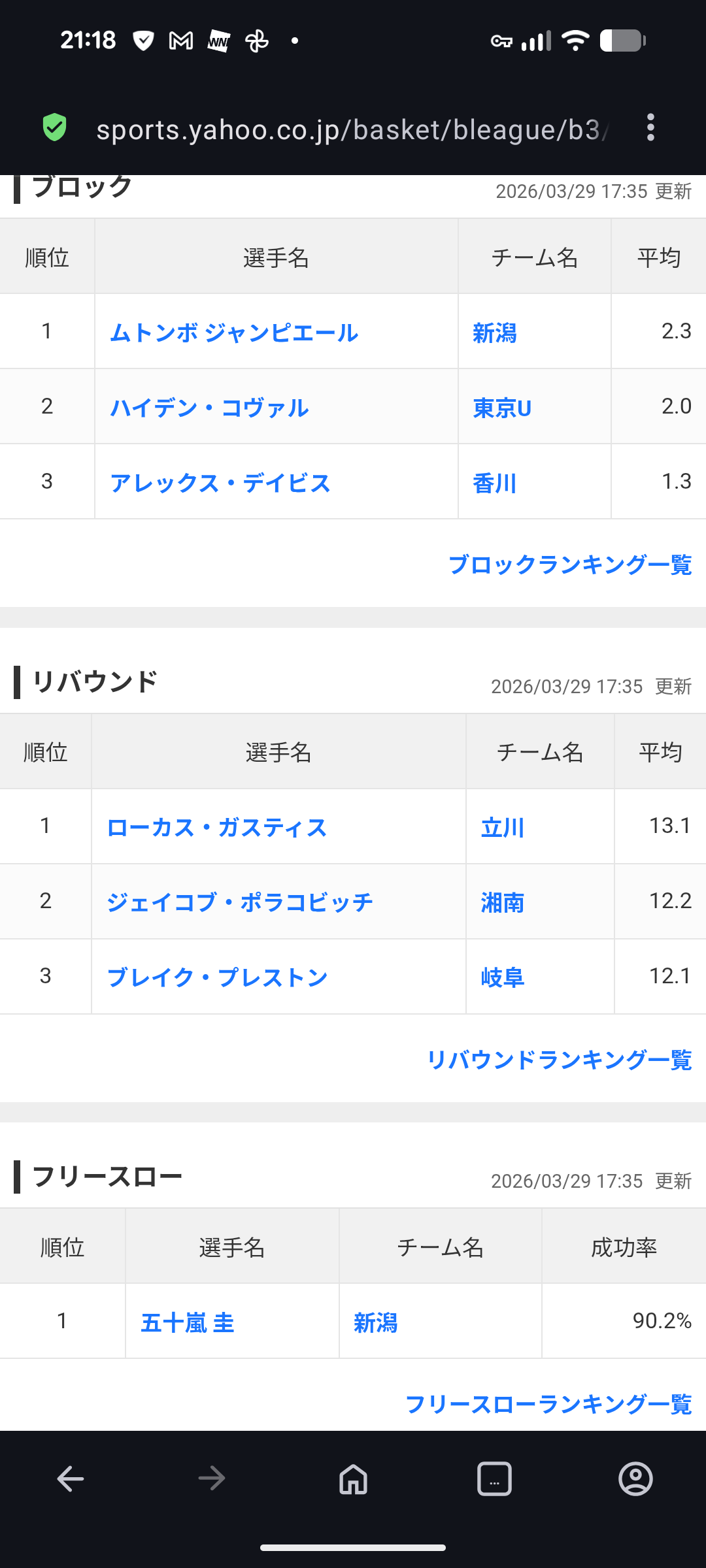The height and width of the screenshot is (1568, 706).
Task: Open ブロックランキング一覧 link
Action: click(x=569, y=564)
